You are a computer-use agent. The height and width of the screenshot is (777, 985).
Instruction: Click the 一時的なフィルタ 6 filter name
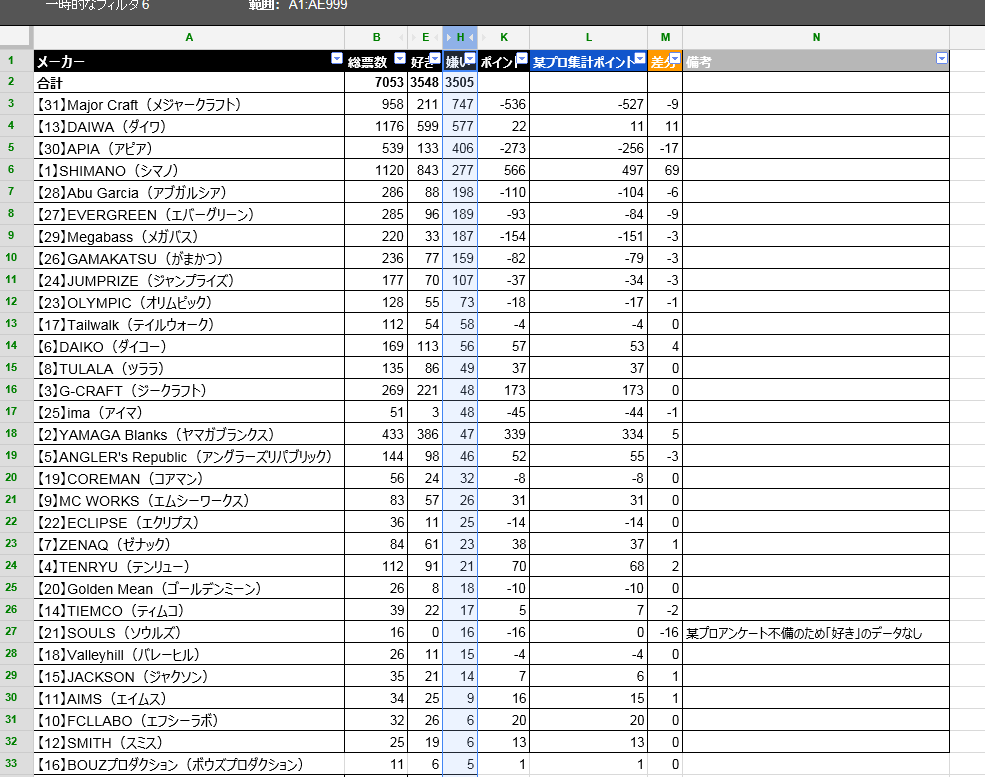click(x=97, y=5)
